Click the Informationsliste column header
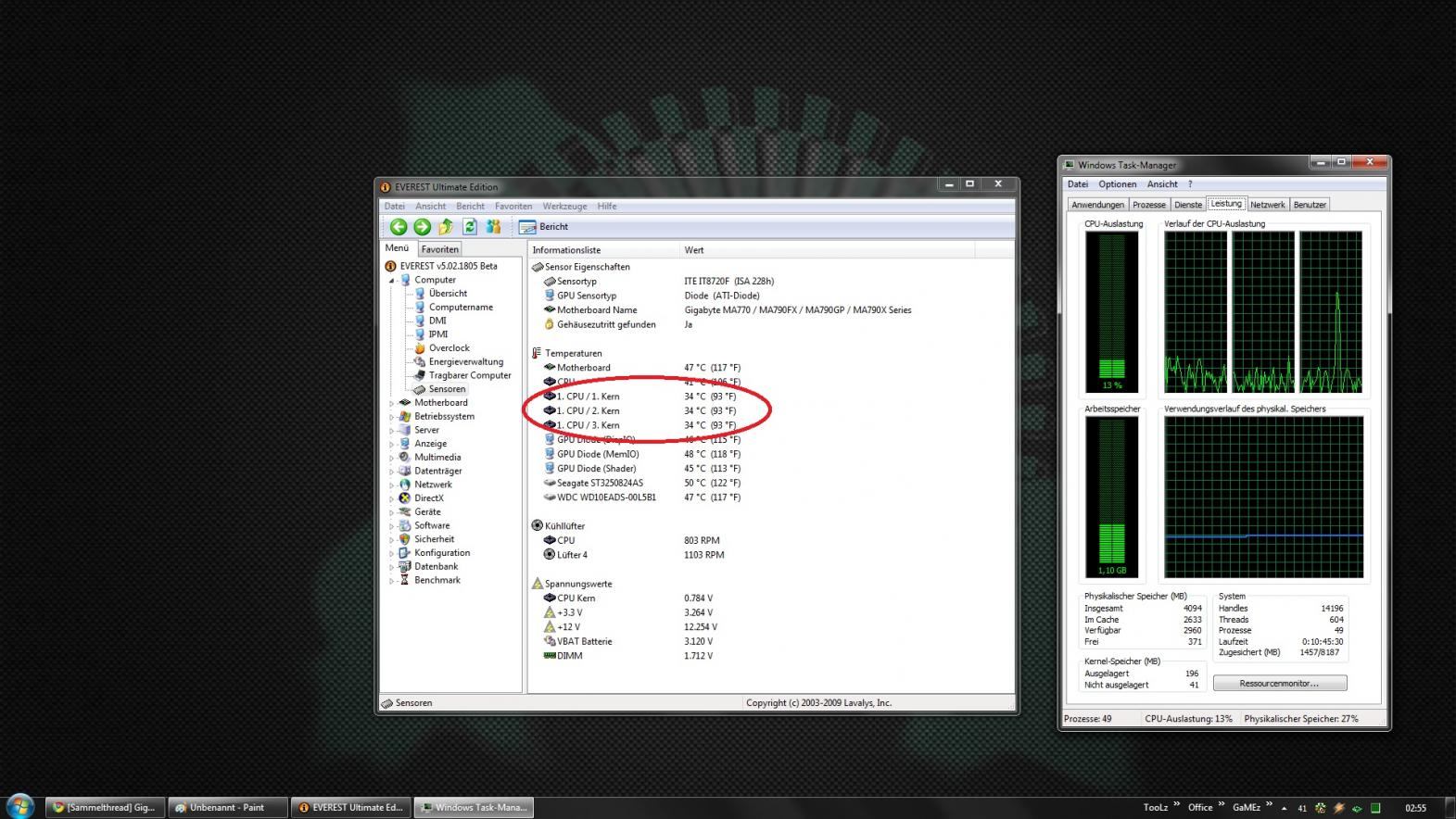The height and width of the screenshot is (819, 1456). (x=603, y=250)
